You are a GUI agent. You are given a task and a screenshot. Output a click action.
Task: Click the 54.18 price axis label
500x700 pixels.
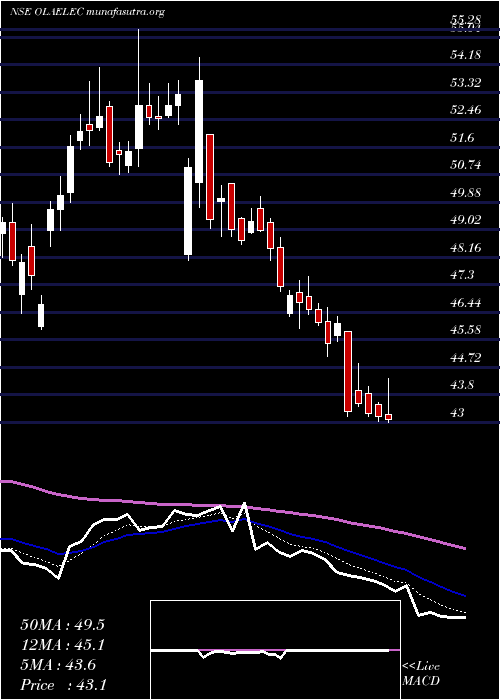point(466,55)
